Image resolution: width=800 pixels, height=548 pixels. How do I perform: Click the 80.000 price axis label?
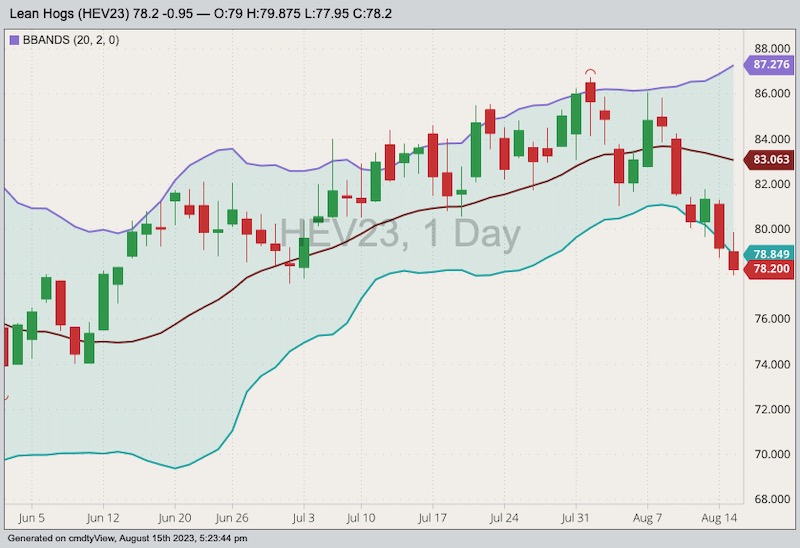(x=772, y=229)
